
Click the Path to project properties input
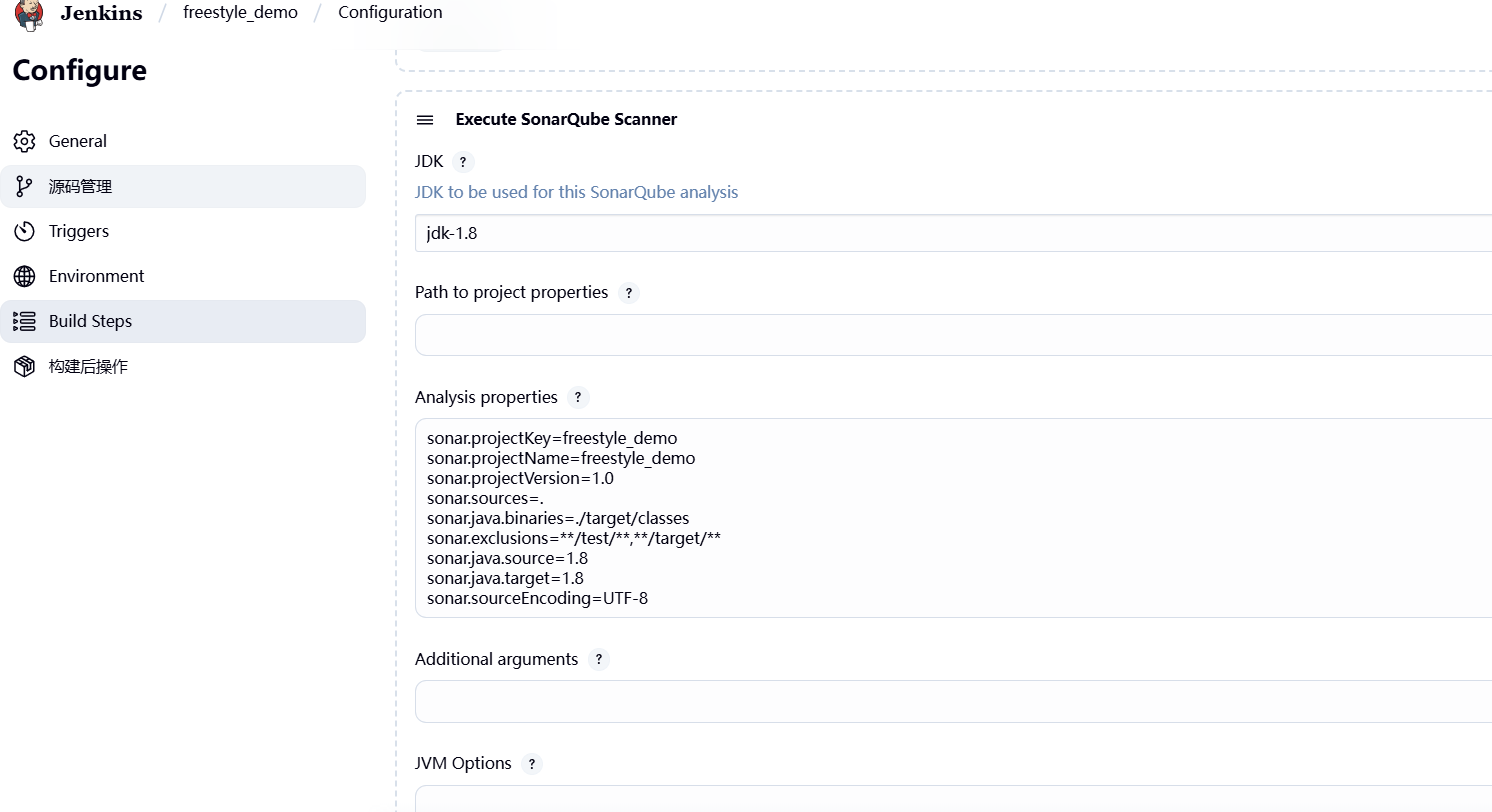952,335
